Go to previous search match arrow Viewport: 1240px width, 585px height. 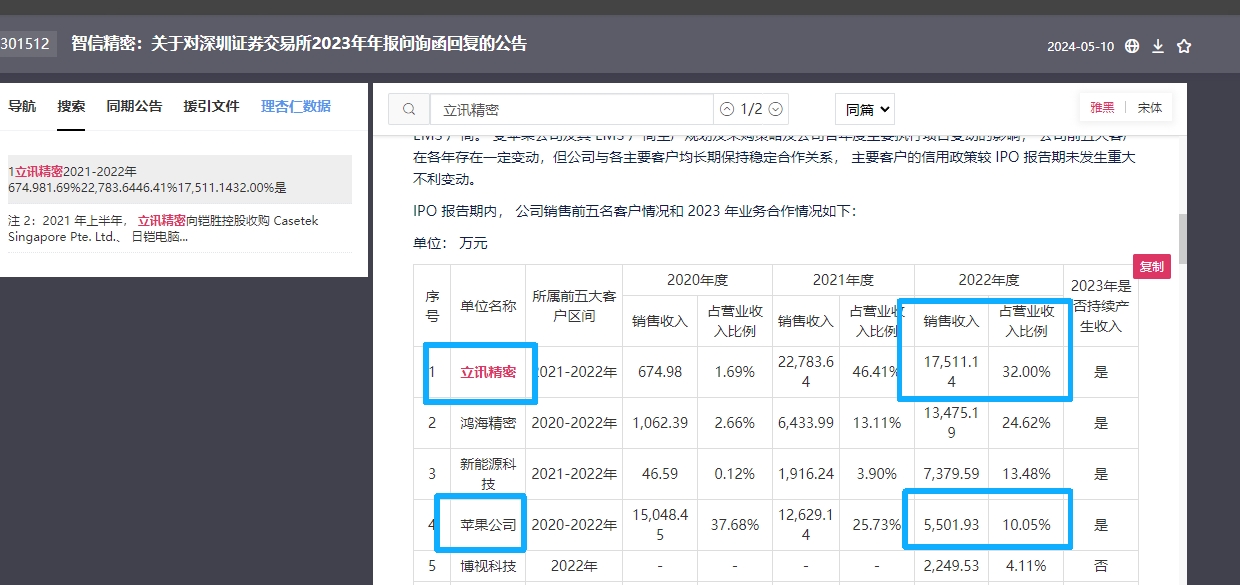727,109
